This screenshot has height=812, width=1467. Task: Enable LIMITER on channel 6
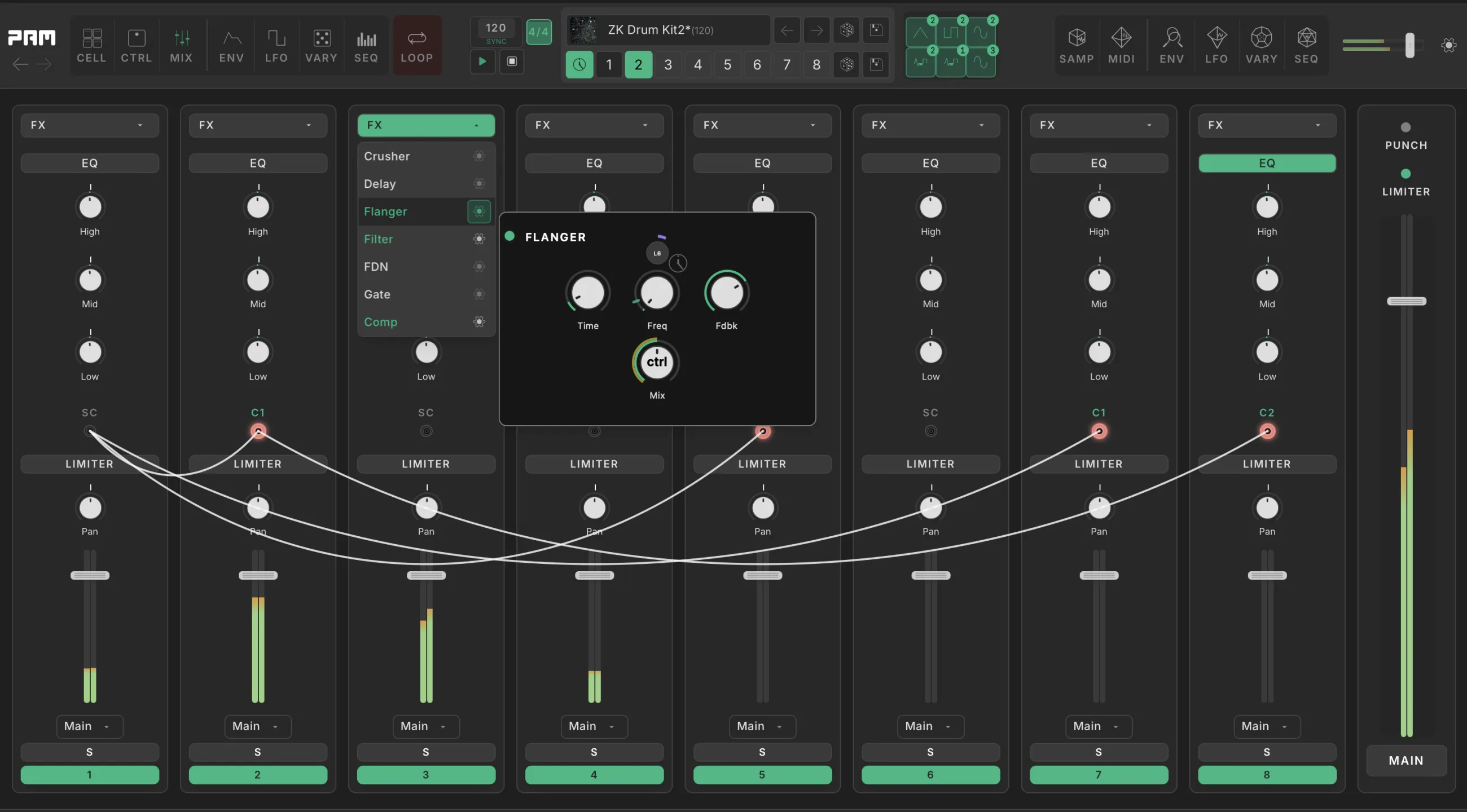pos(930,464)
